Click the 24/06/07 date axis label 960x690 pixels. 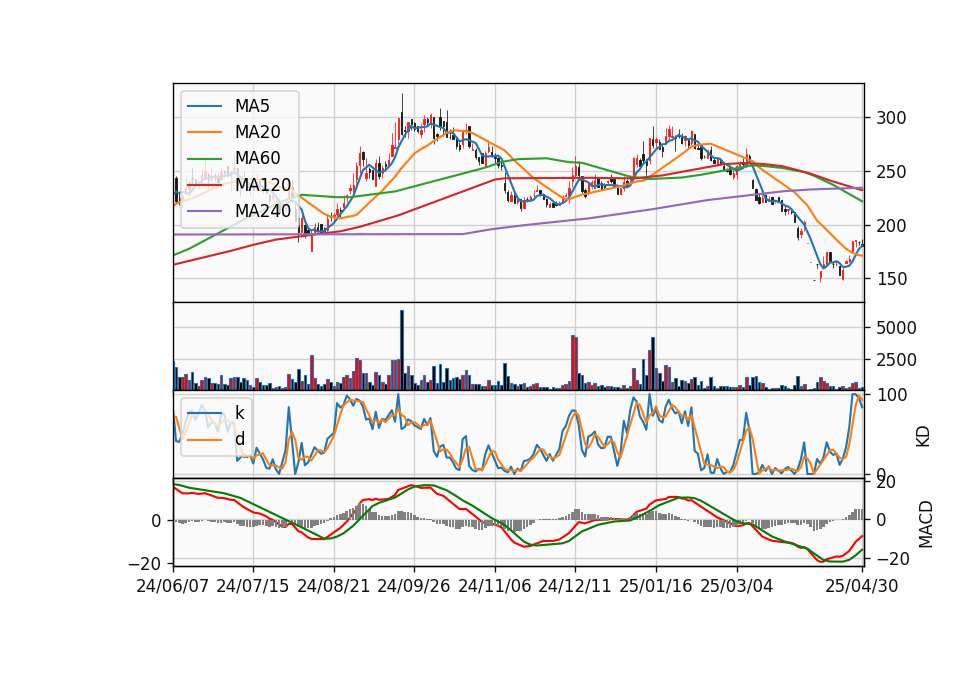(173, 587)
